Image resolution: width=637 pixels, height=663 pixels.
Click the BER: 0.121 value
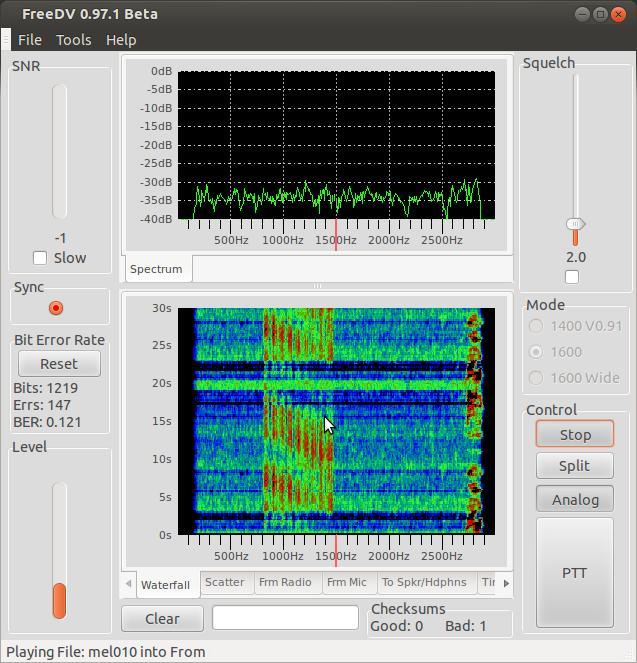point(47,422)
